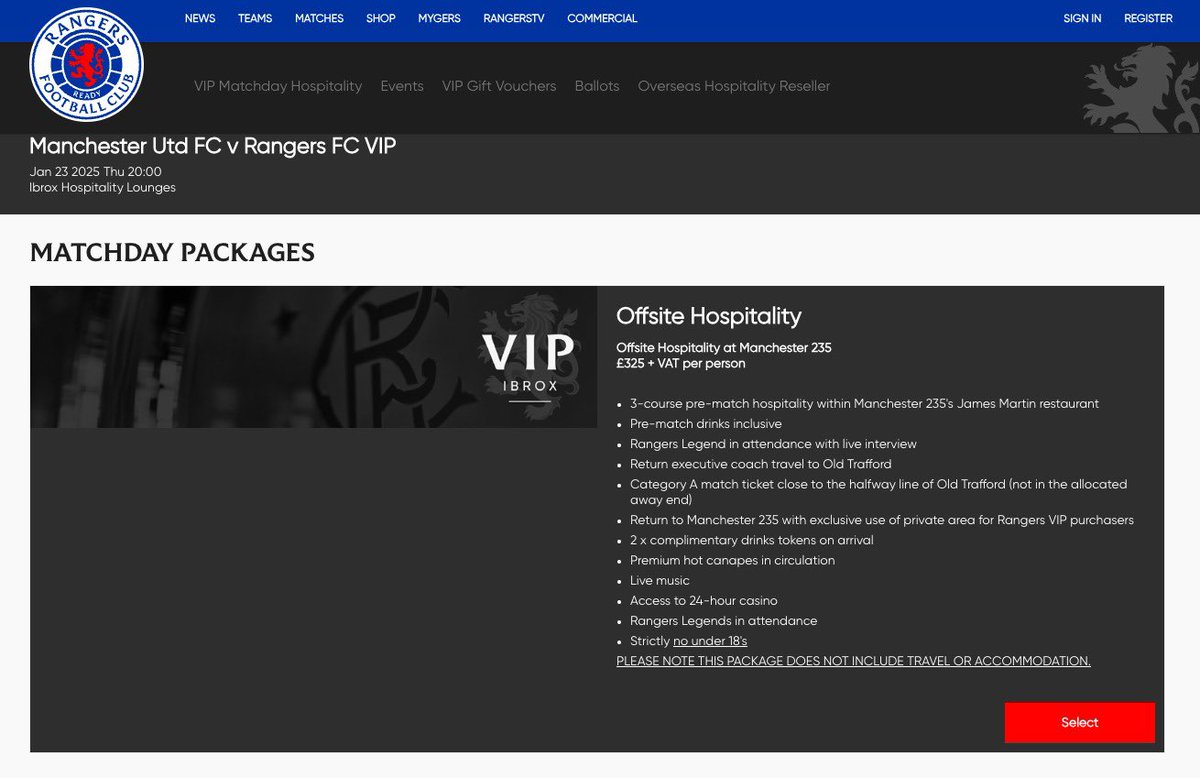Screen dimensions: 1200x778
Task: Click the Rangers Football Club crest logo
Action: (87, 65)
